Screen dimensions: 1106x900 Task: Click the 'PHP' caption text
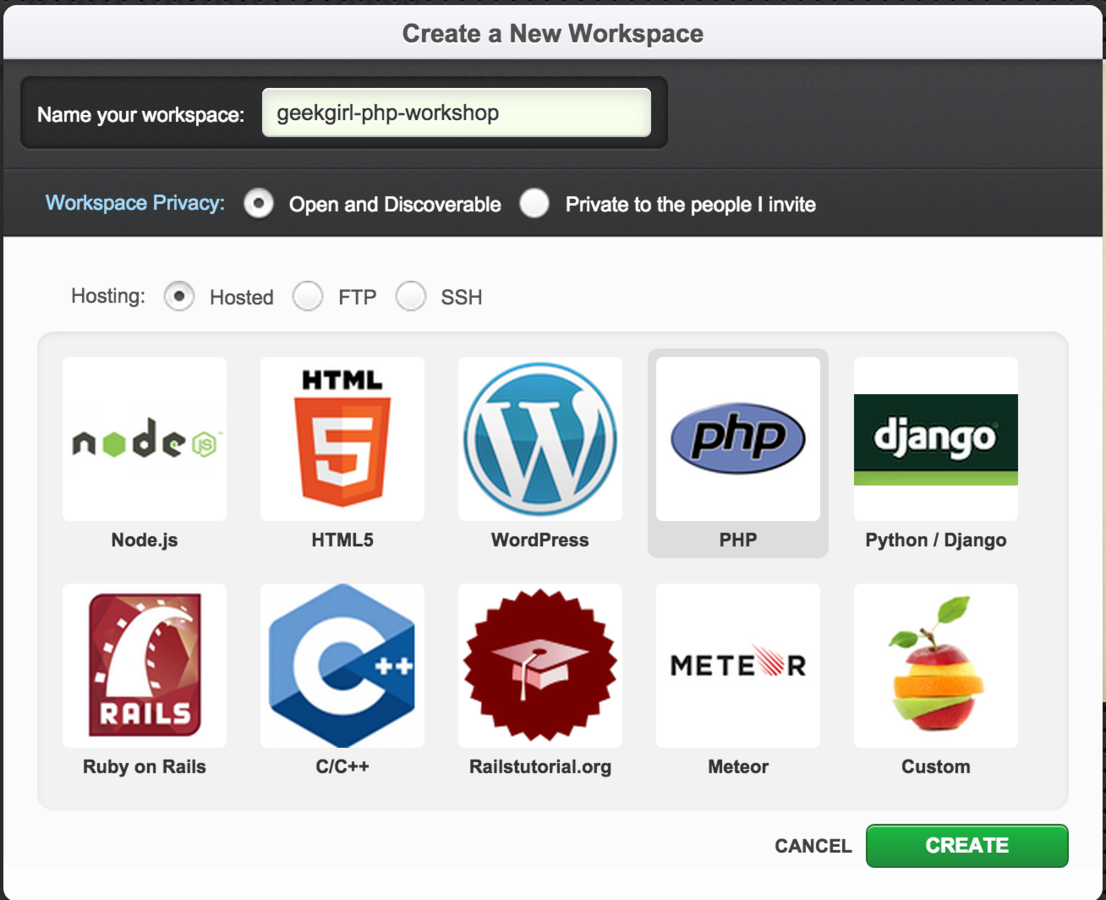[738, 540]
